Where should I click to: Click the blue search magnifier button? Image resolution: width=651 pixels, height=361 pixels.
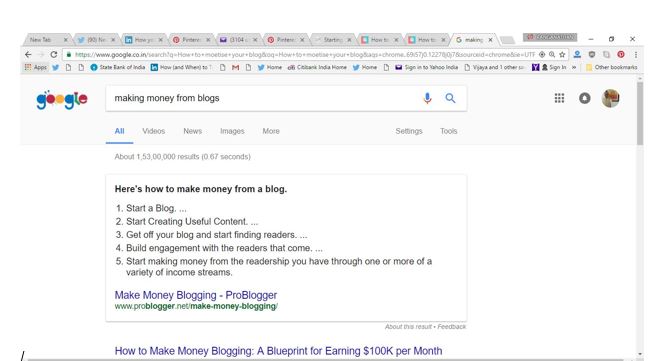tap(450, 98)
